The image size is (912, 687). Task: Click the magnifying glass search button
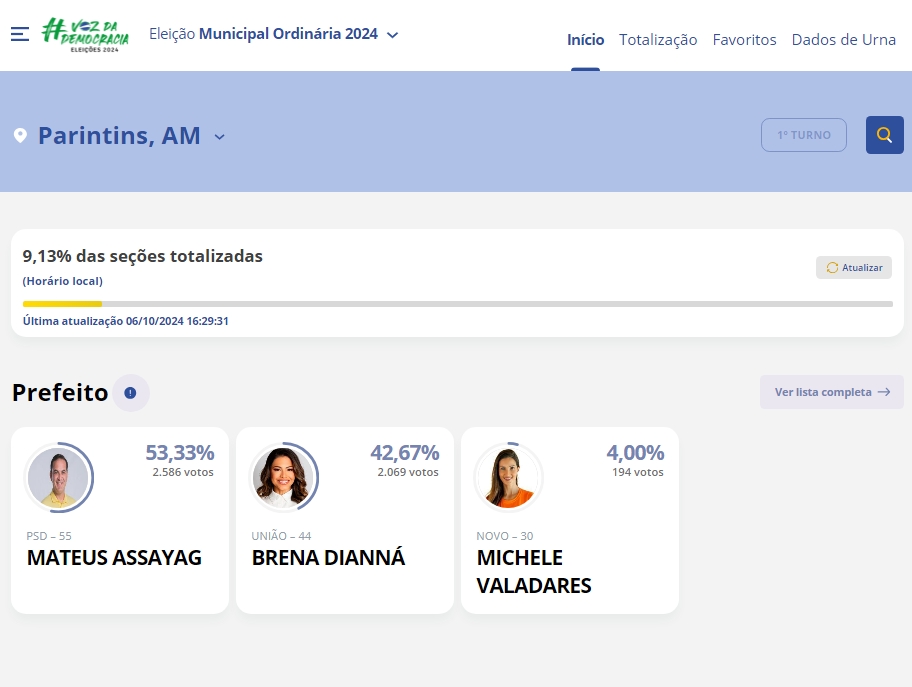tap(884, 135)
